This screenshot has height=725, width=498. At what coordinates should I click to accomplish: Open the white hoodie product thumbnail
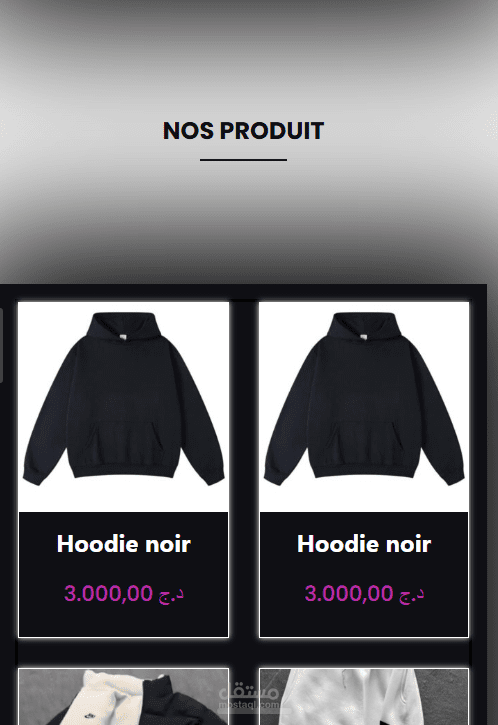364,697
